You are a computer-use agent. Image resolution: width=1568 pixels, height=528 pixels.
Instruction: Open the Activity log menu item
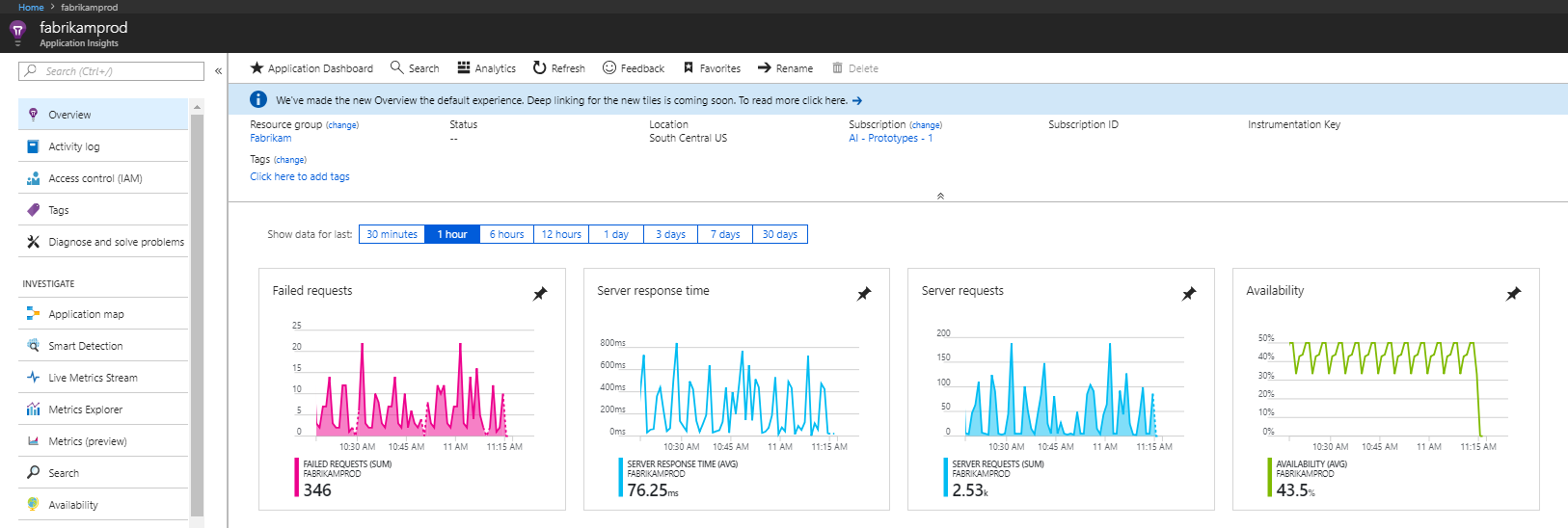click(73, 146)
